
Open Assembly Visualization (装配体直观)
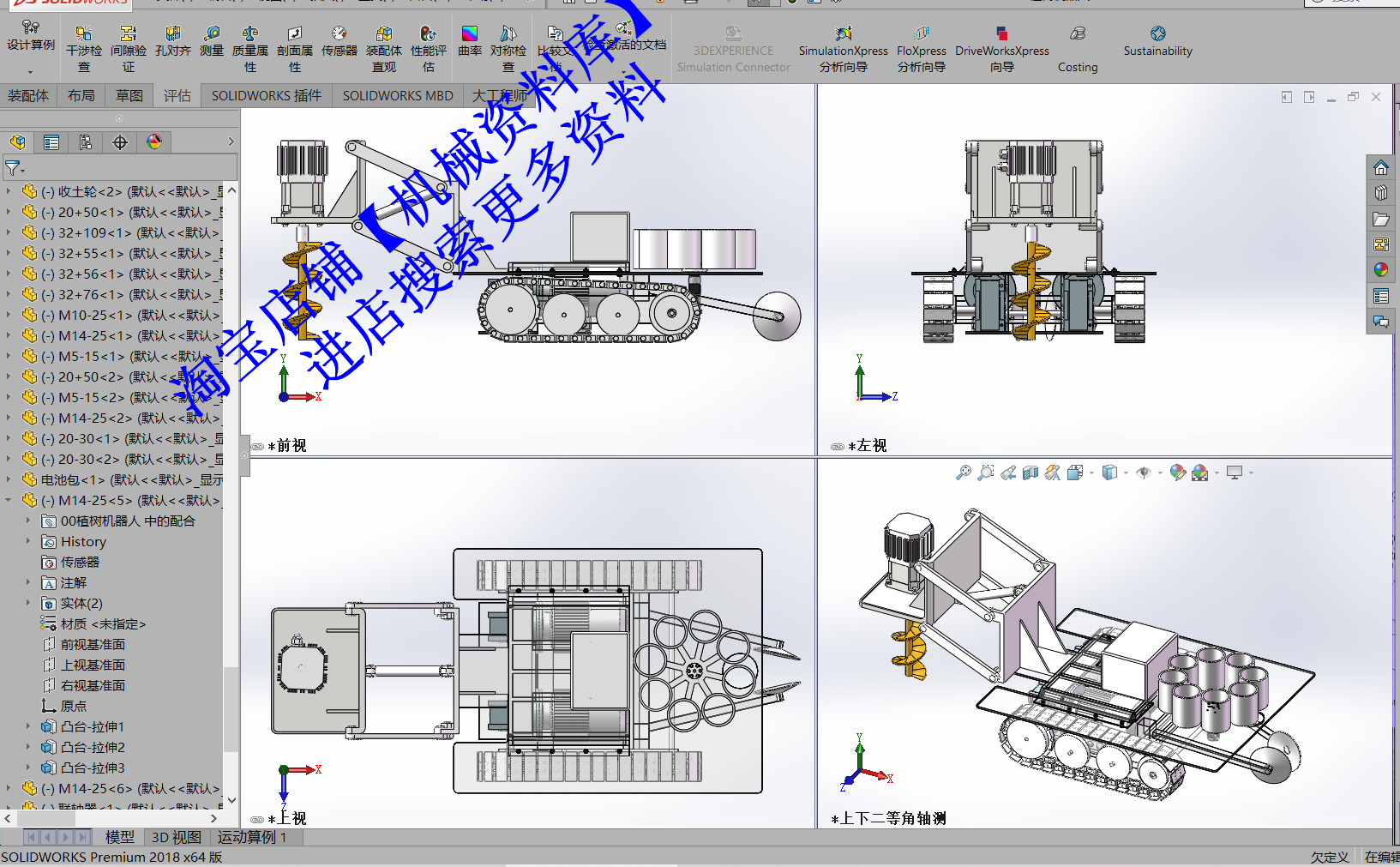384,49
